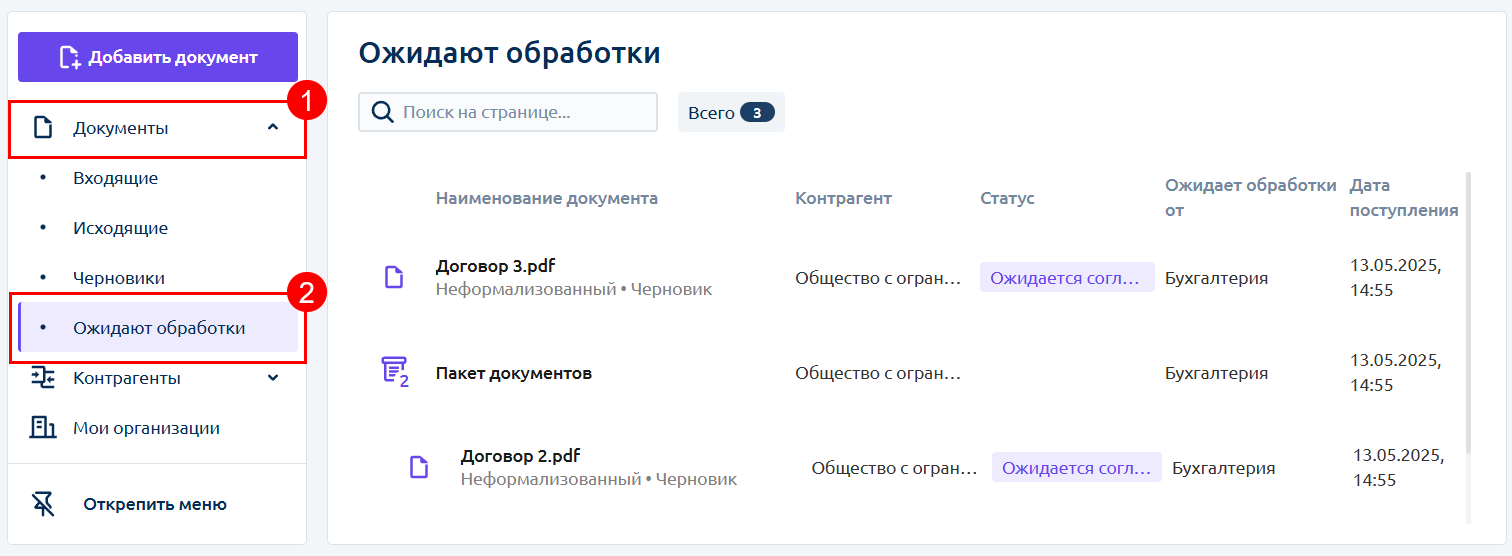Click the unpin menu pin icon
This screenshot has height=556, width=1512.
pyautogui.click(x=43, y=504)
